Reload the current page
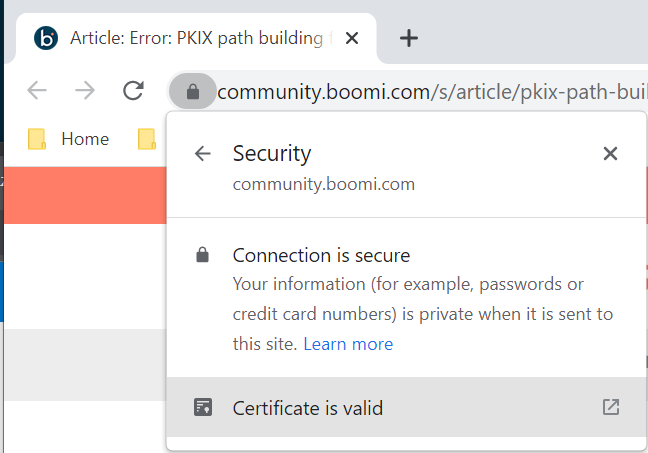Viewport: 648px width, 453px height. coord(133,91)
